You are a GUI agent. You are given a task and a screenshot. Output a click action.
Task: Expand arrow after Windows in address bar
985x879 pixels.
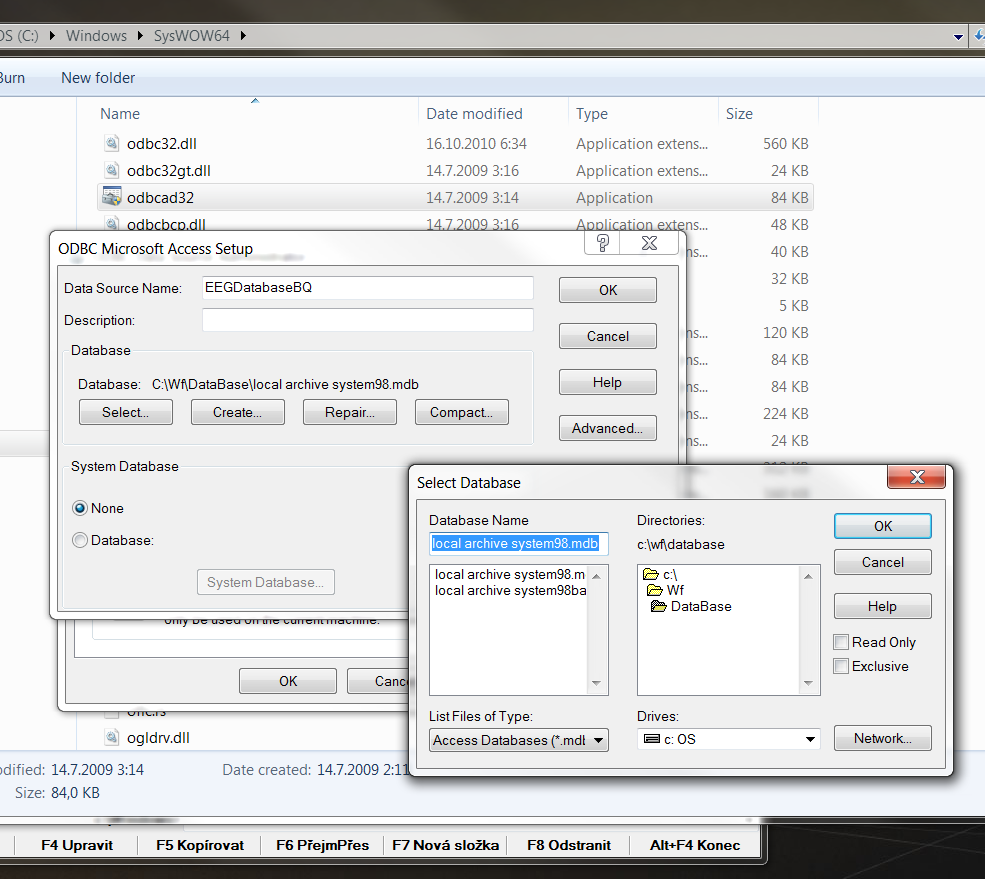point(140,36)
